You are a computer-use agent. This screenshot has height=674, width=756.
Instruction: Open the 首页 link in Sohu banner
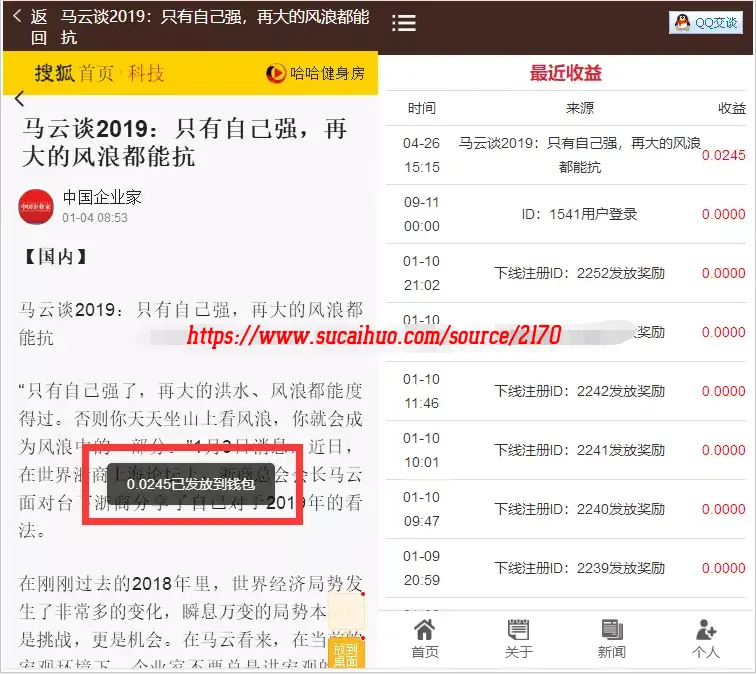click(x=96, y=73)
